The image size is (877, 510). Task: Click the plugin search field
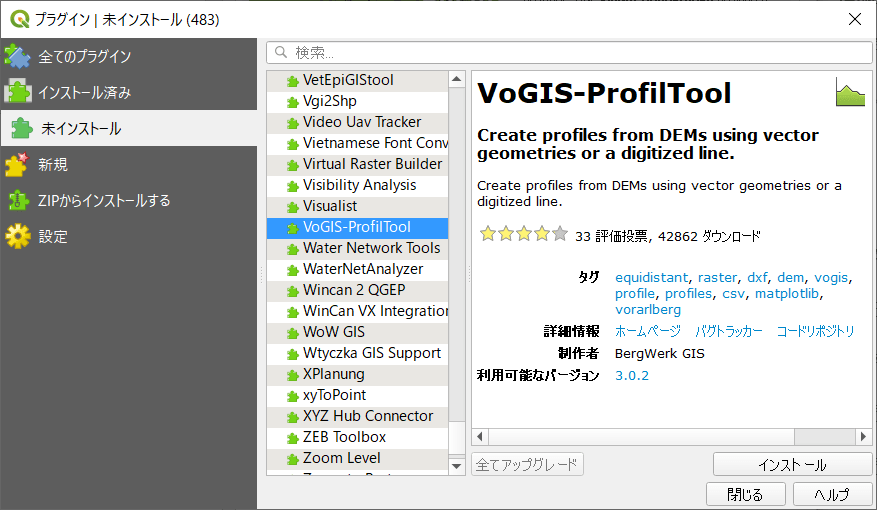click(569, 53)
